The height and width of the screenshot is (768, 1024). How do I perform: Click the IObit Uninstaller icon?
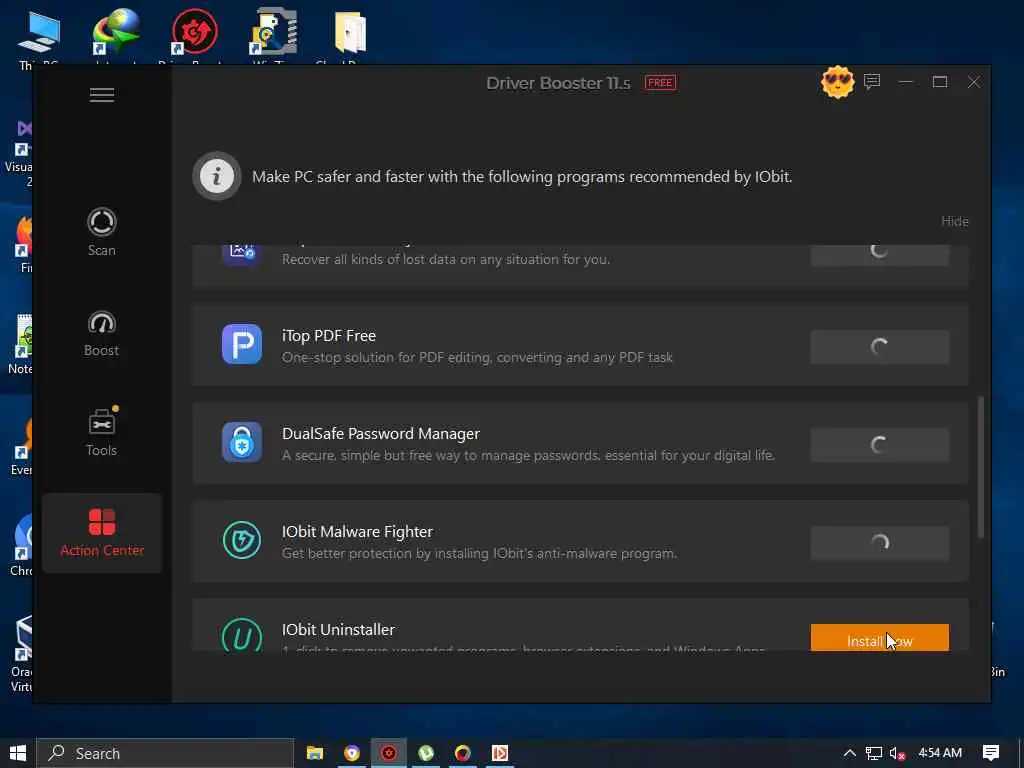[x=242, y=635]
